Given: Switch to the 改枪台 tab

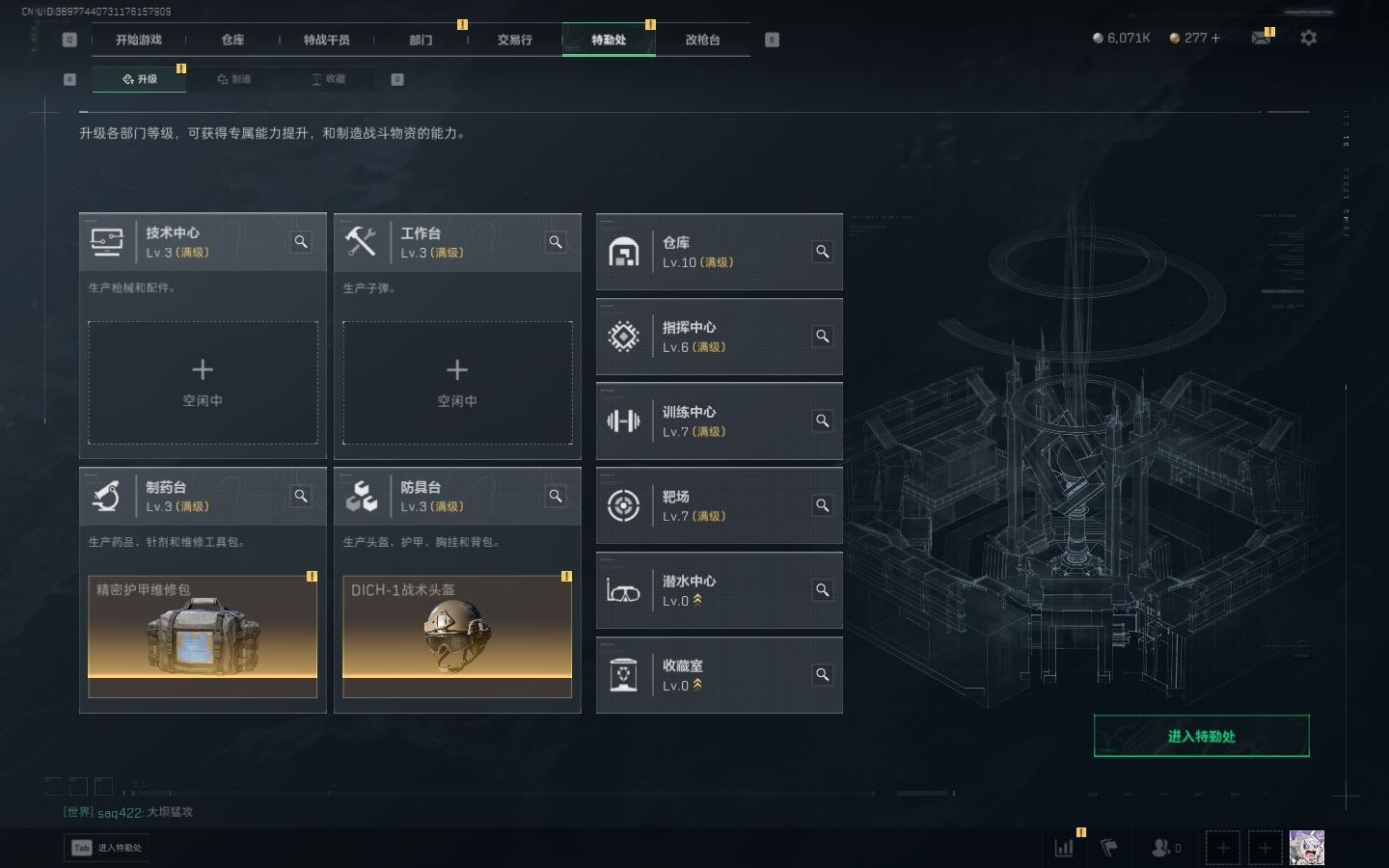Looking at the screenshot, I should coord(702,40).
